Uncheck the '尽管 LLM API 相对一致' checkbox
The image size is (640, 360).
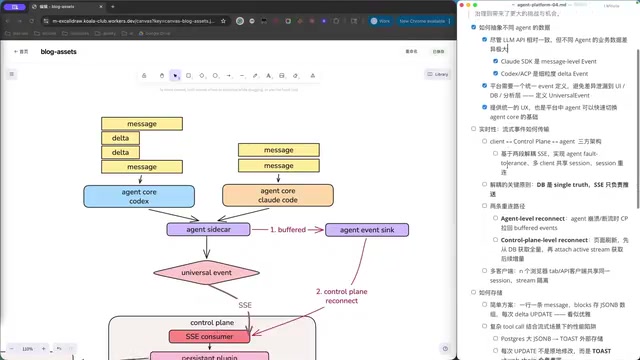(x=484, y=40)
